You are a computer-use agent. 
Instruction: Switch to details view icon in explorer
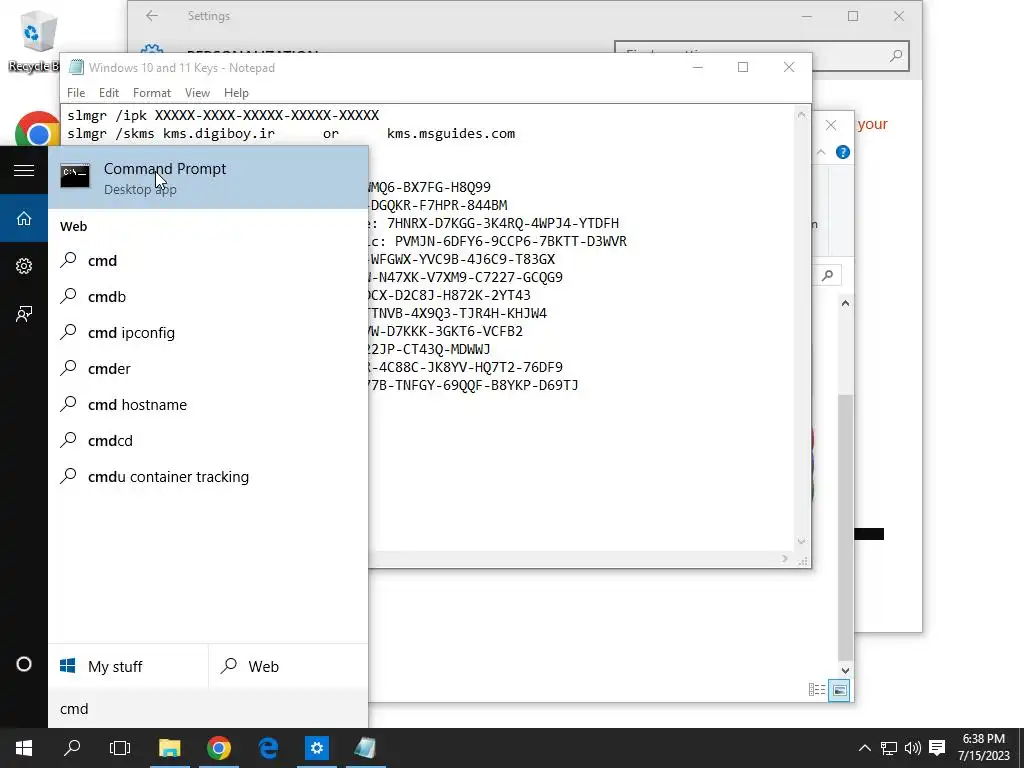pos(816,690)
